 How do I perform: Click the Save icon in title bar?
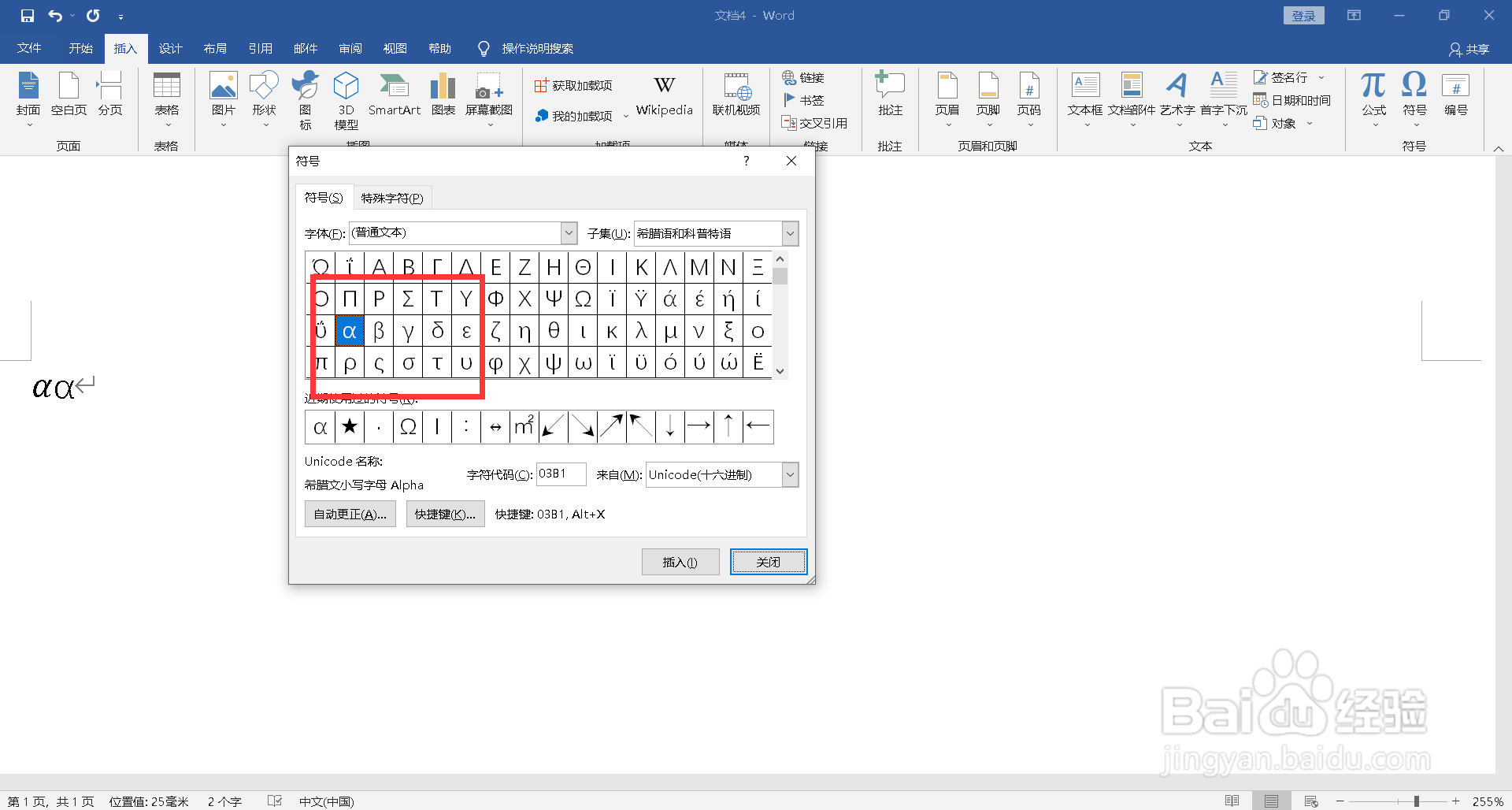click(x=28, y=16)
